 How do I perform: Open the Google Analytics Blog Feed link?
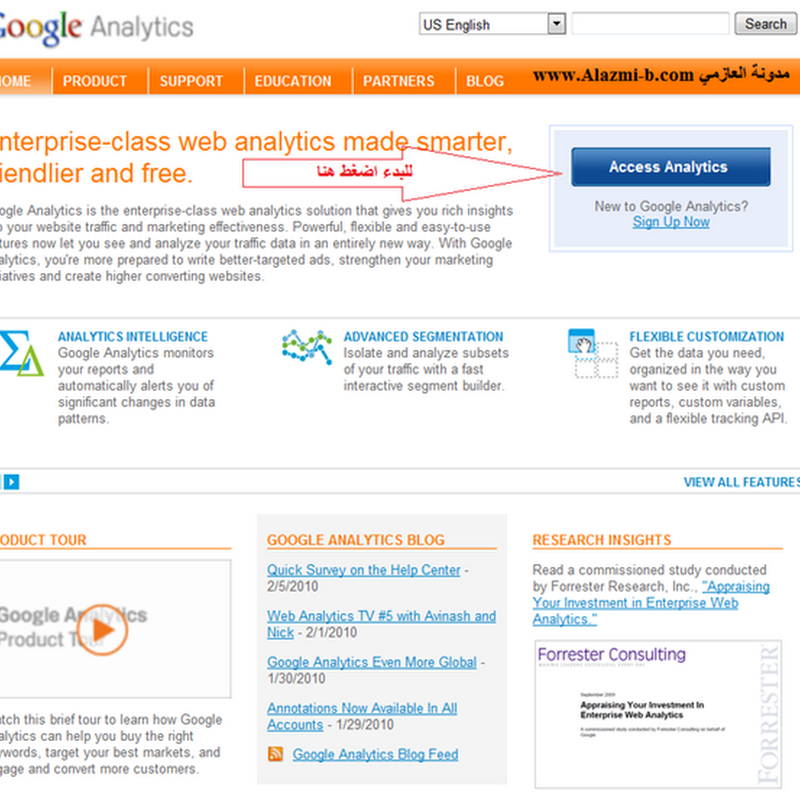pos(375,754)
